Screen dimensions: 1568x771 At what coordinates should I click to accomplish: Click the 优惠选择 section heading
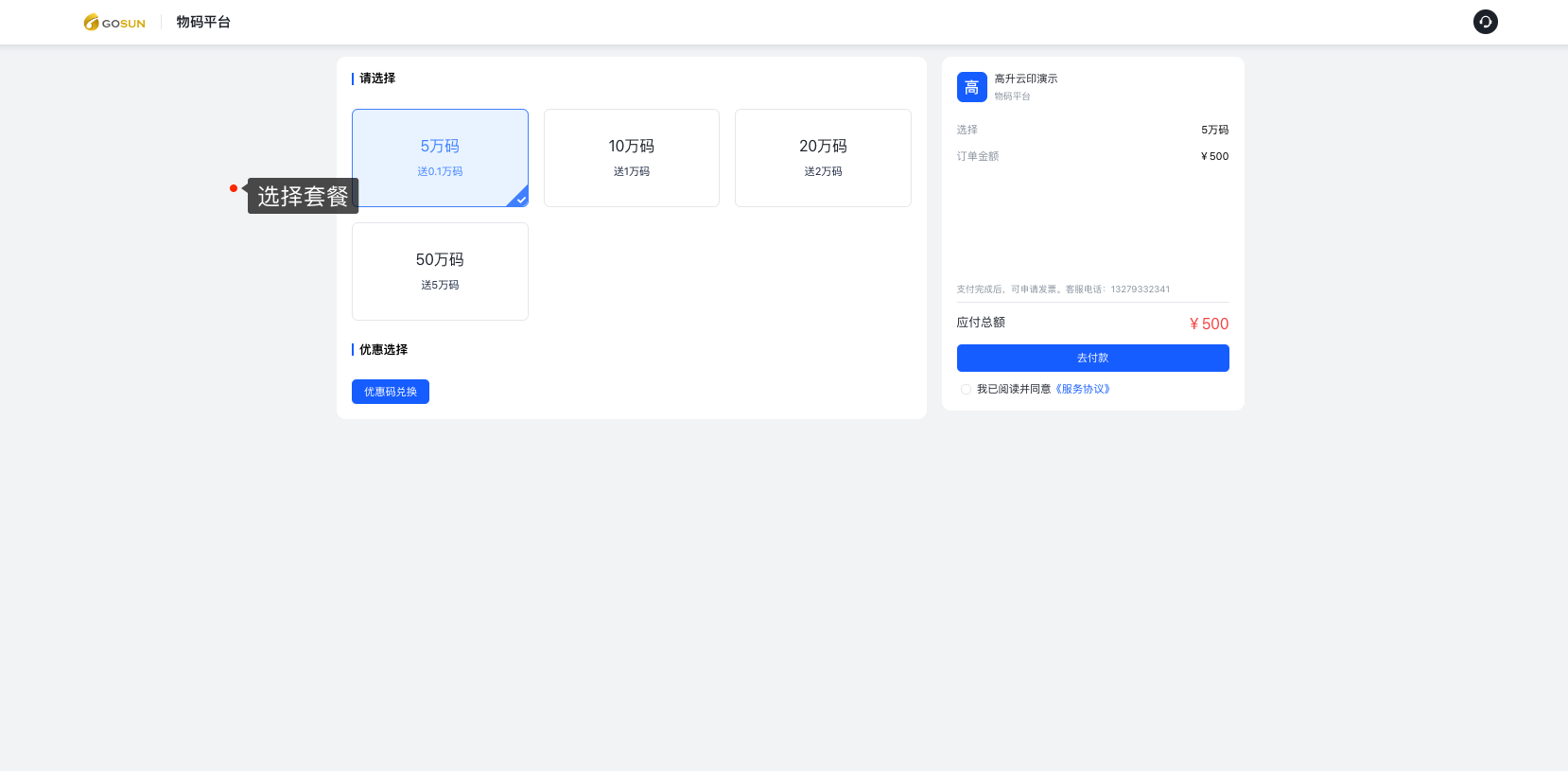383,350
